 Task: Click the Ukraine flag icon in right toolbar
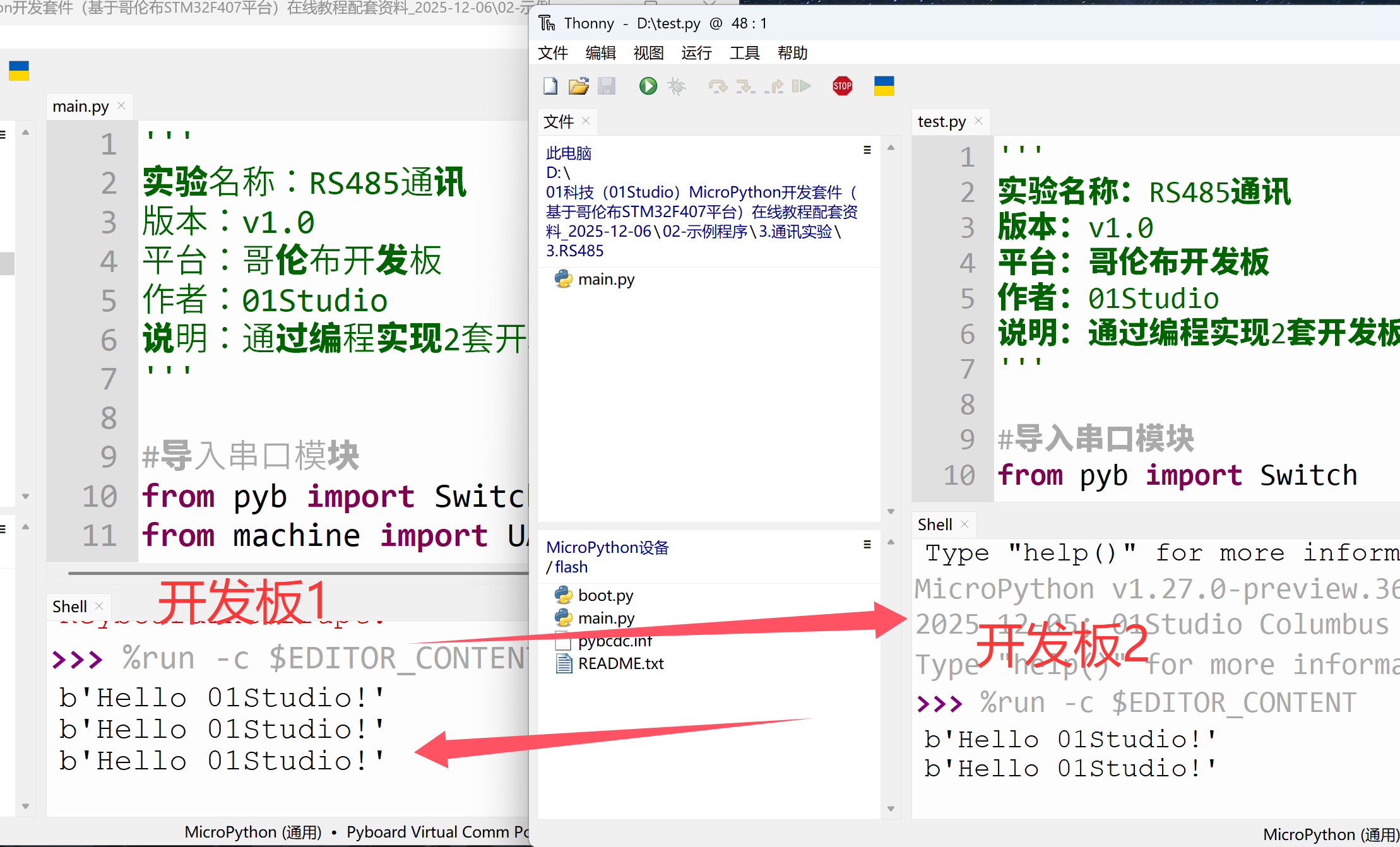coord(884,86)
